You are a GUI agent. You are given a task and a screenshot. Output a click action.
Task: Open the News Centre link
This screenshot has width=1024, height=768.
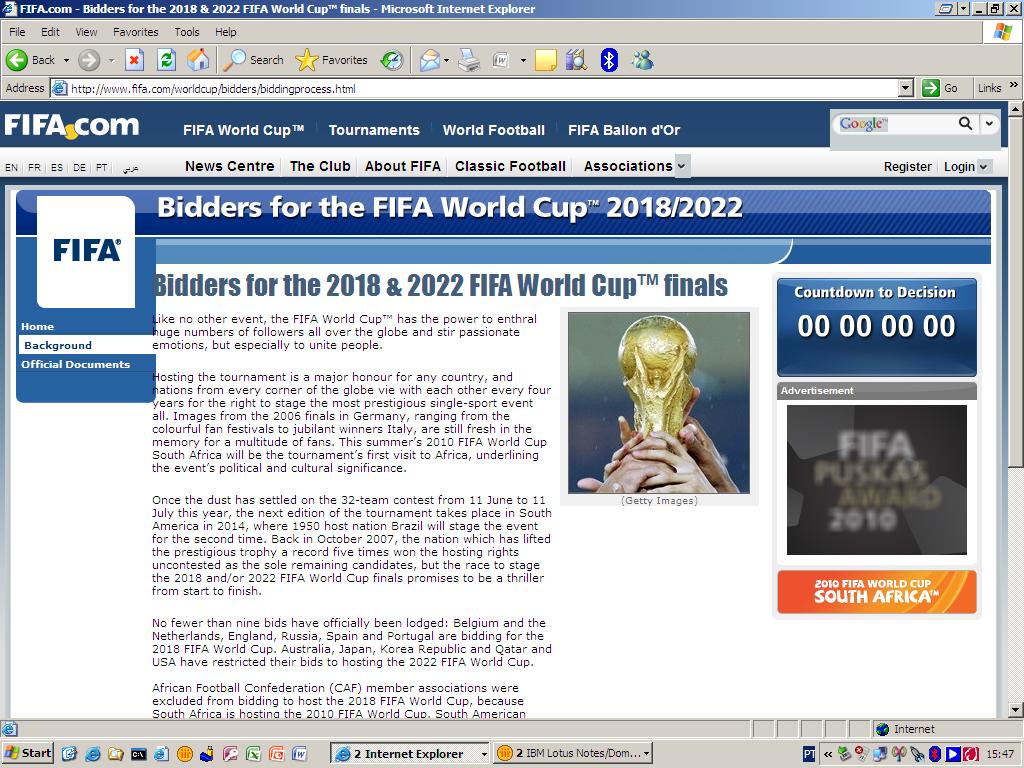[x=229, y=166]
